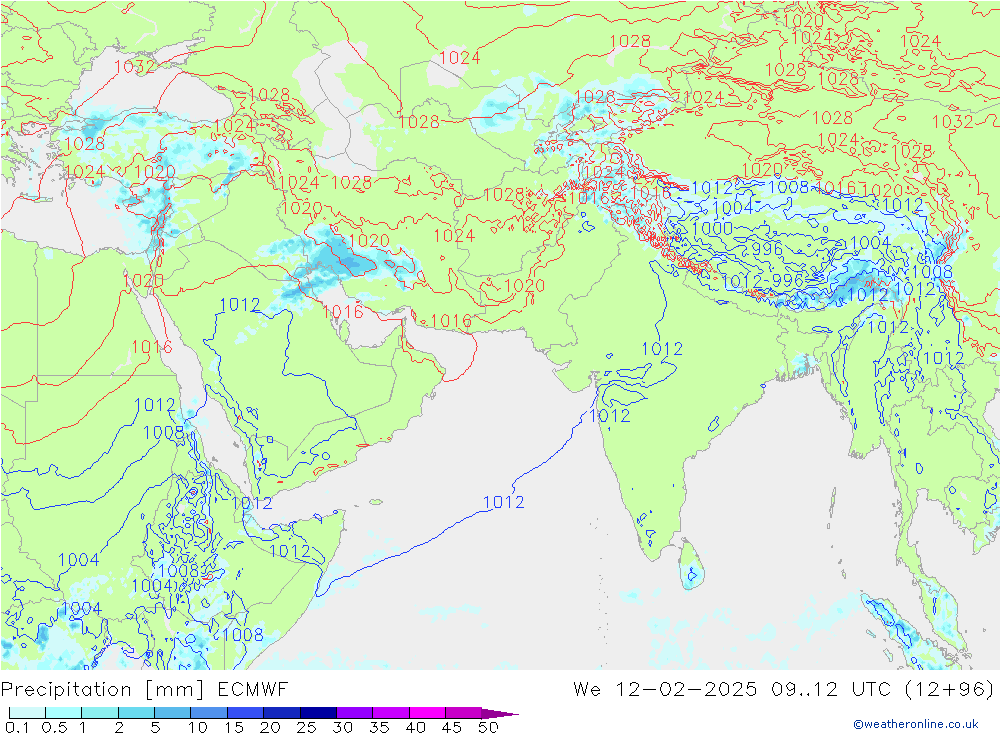Viewport: 1000px width, 733px height.
Task: Click the legend value 50
Action: [x=489, y=727]
